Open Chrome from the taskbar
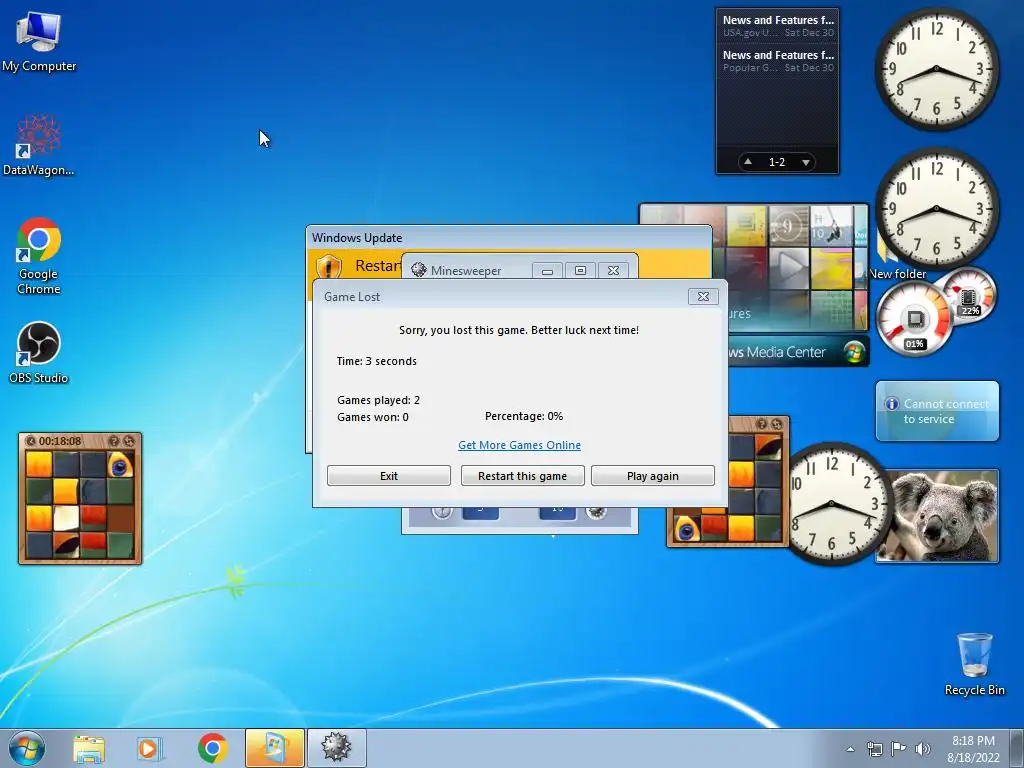This screenshot has height=768, width=1024. tap(212, 748)
